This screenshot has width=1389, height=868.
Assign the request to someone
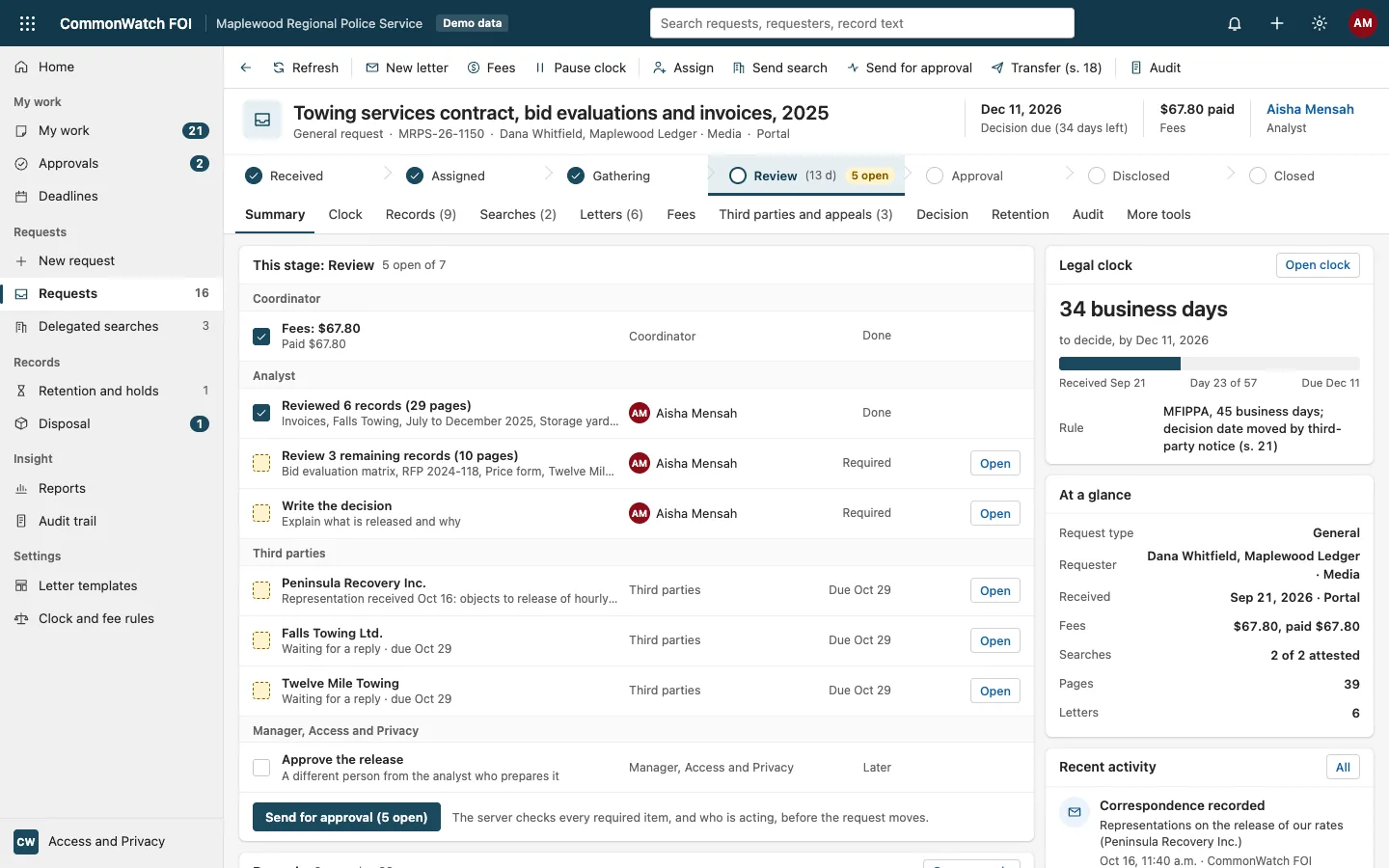coord(683,68)
